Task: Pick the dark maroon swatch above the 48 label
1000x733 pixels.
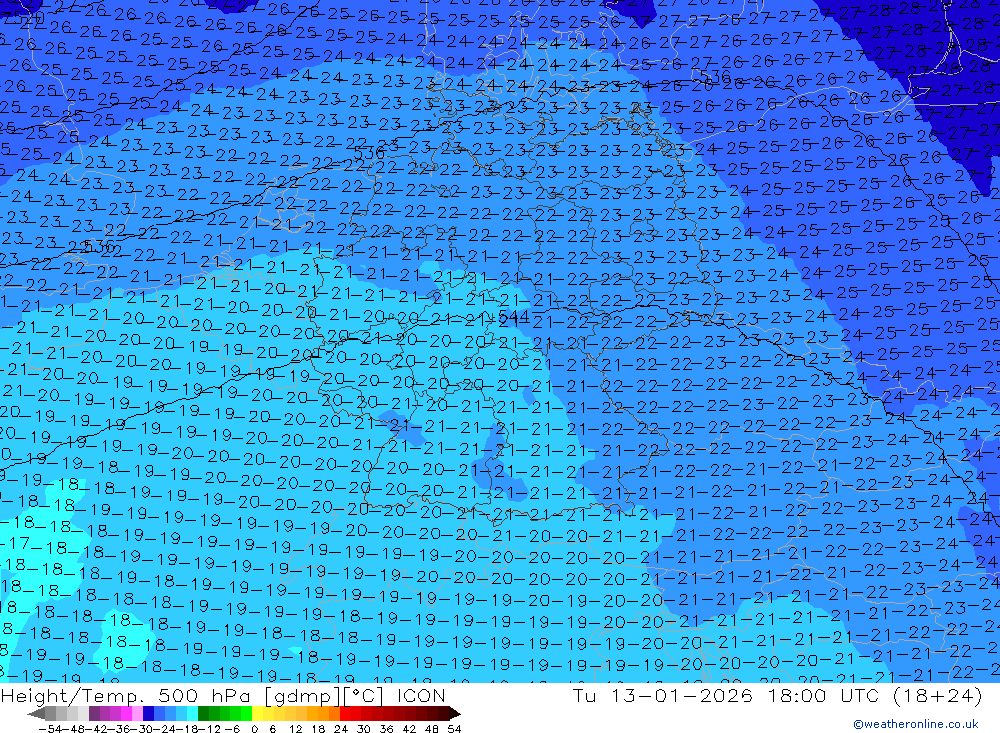Action: [434, 713]
